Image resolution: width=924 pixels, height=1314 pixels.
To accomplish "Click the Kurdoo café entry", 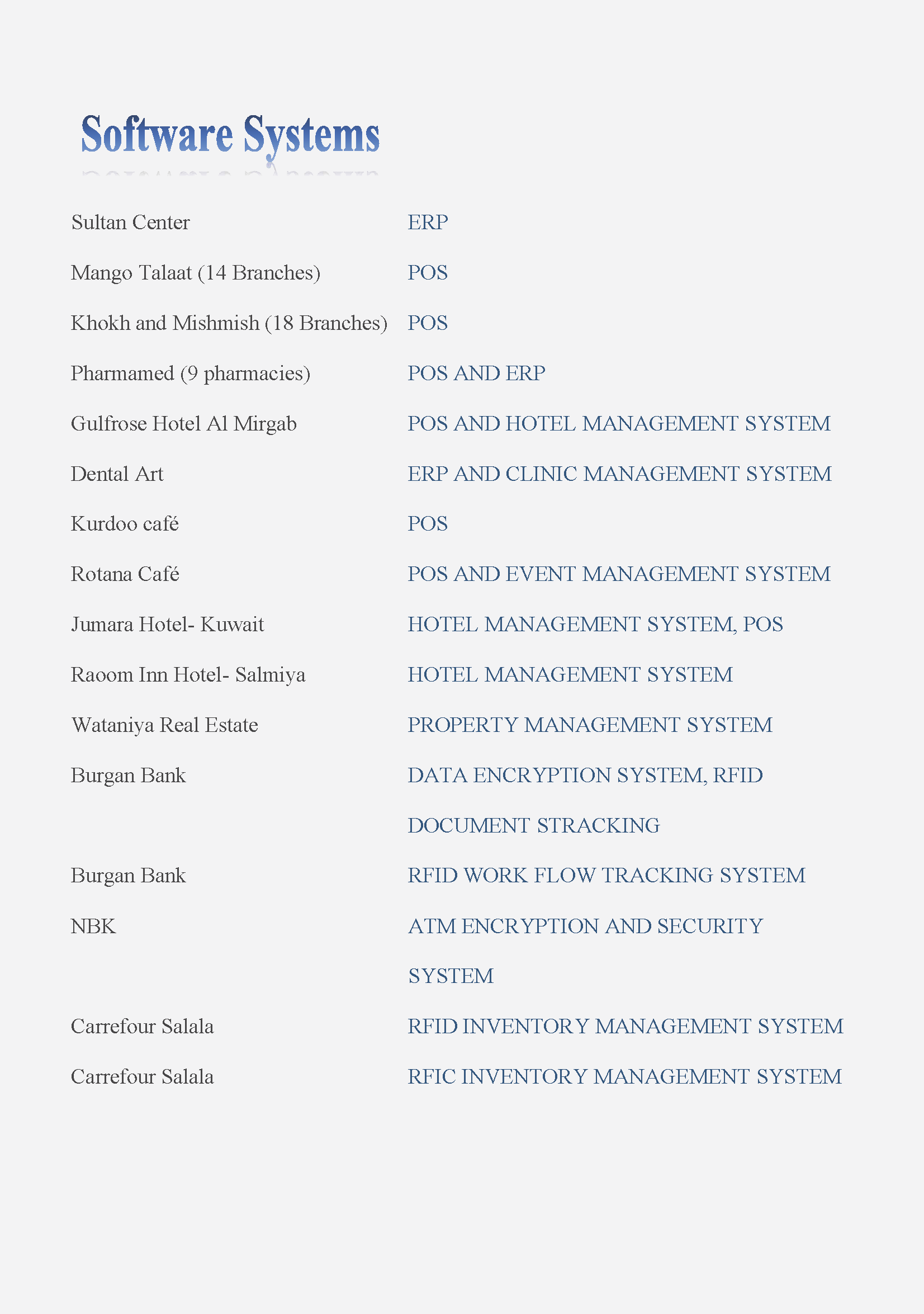I will pyautogui.click(x=125, y=524).
